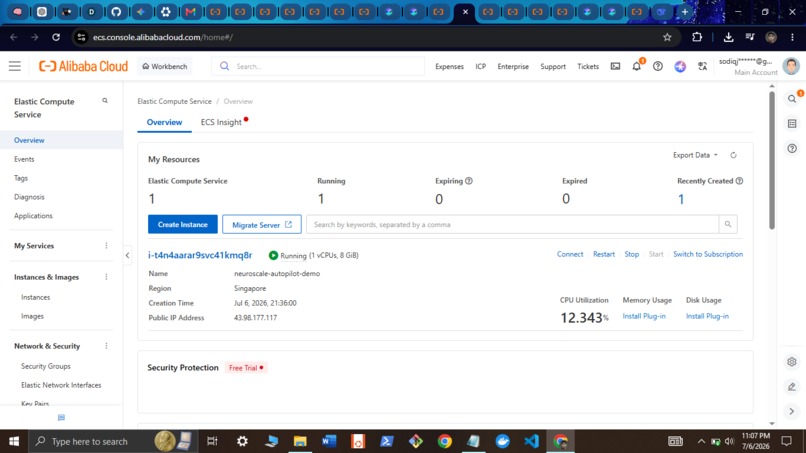The height and width of the screenshot is (453, 806).
Task: Open browser extensions puzzle icon
Action: pos(697,37)
